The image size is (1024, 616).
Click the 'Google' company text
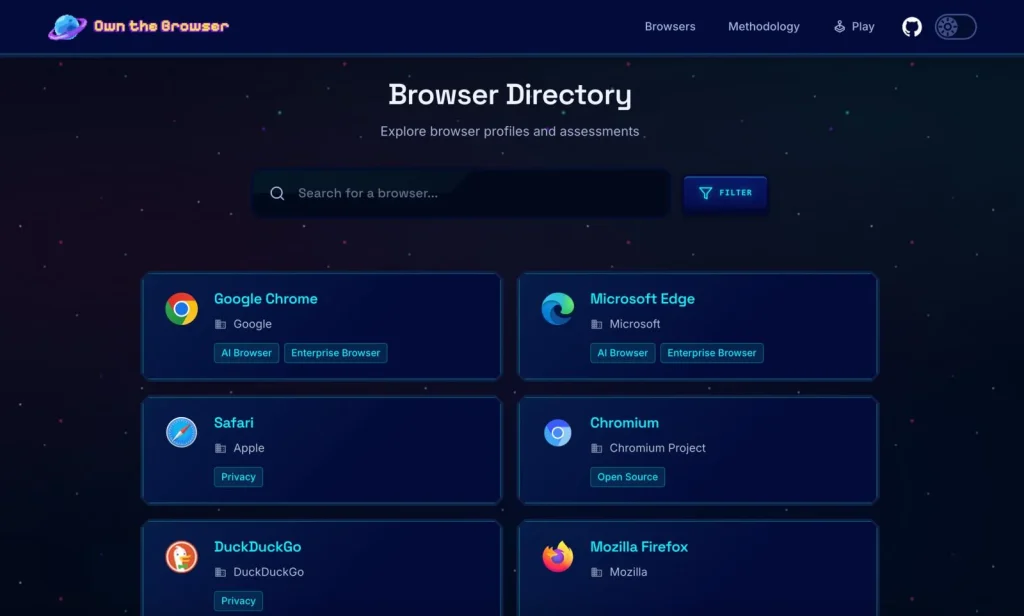click(x=253, y=324)
